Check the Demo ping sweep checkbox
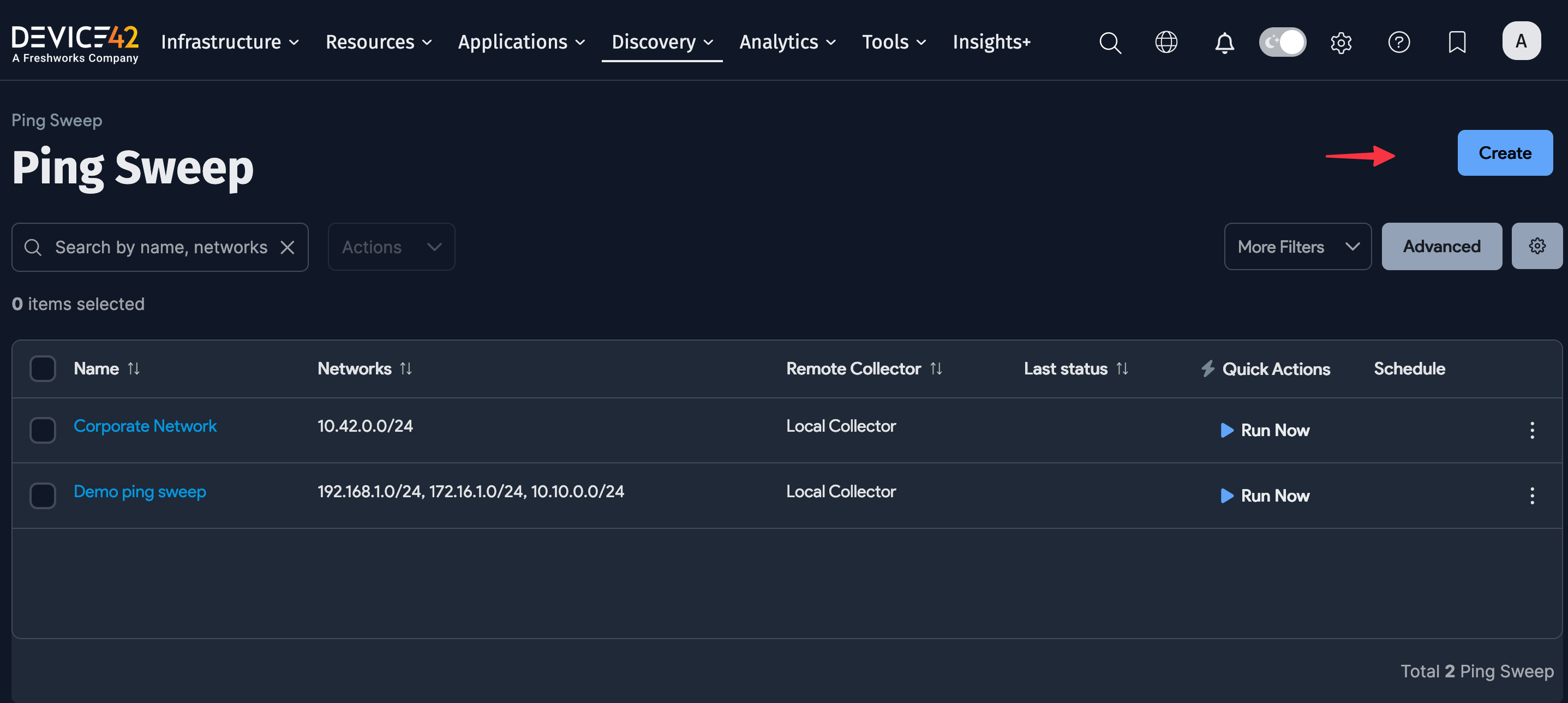 (43, 495)
